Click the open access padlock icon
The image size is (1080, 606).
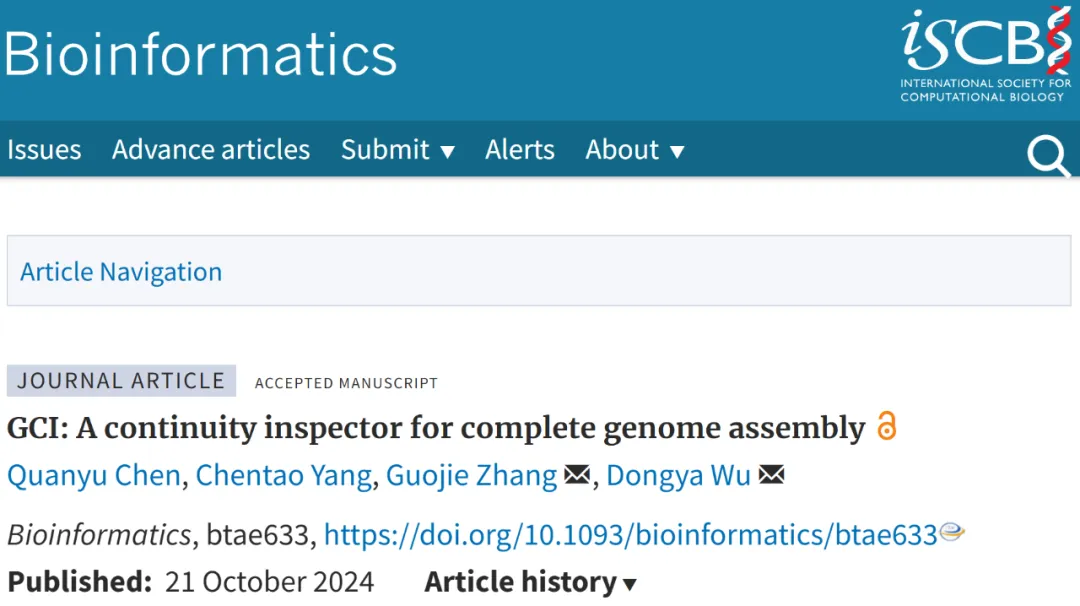pyautogui.click(x=886, y=426)
